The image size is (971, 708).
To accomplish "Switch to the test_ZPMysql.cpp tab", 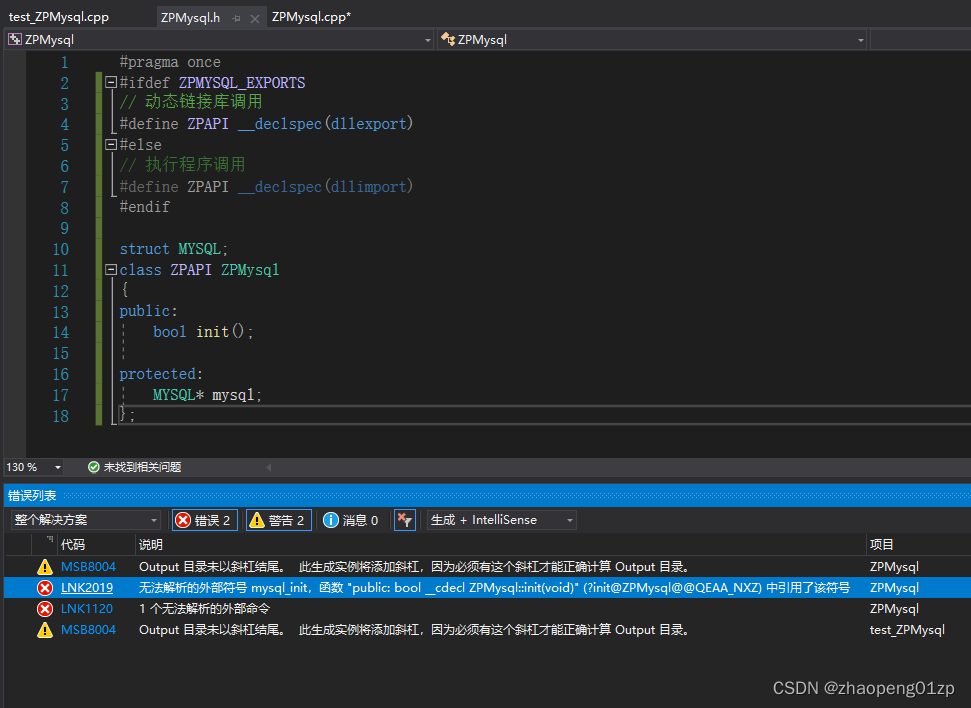I will [59, 17].
